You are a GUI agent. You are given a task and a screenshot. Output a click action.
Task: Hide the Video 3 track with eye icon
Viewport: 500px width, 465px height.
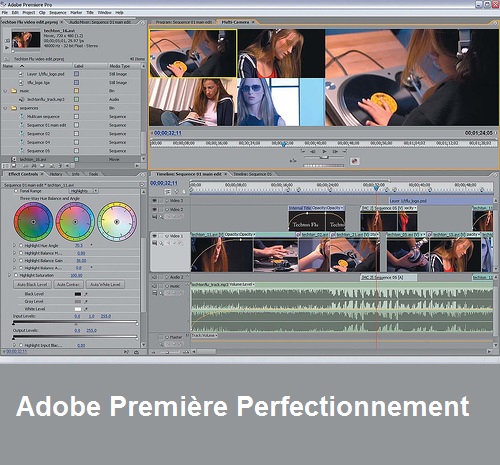(154, 201)
